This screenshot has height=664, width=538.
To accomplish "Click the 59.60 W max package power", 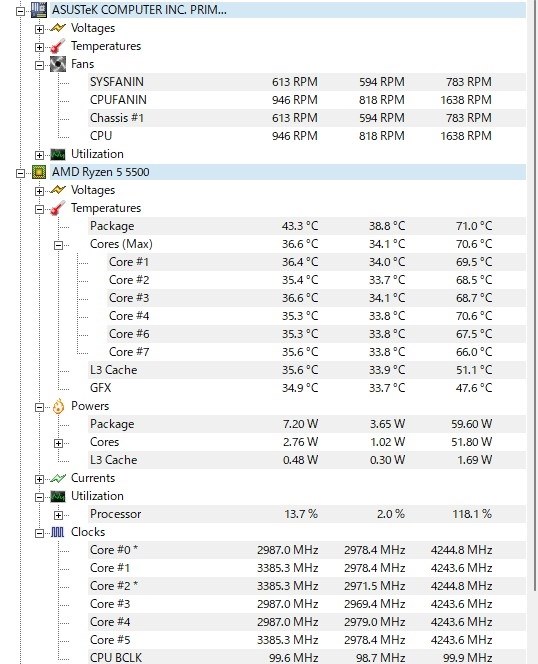I will click(x=471, y=424).
